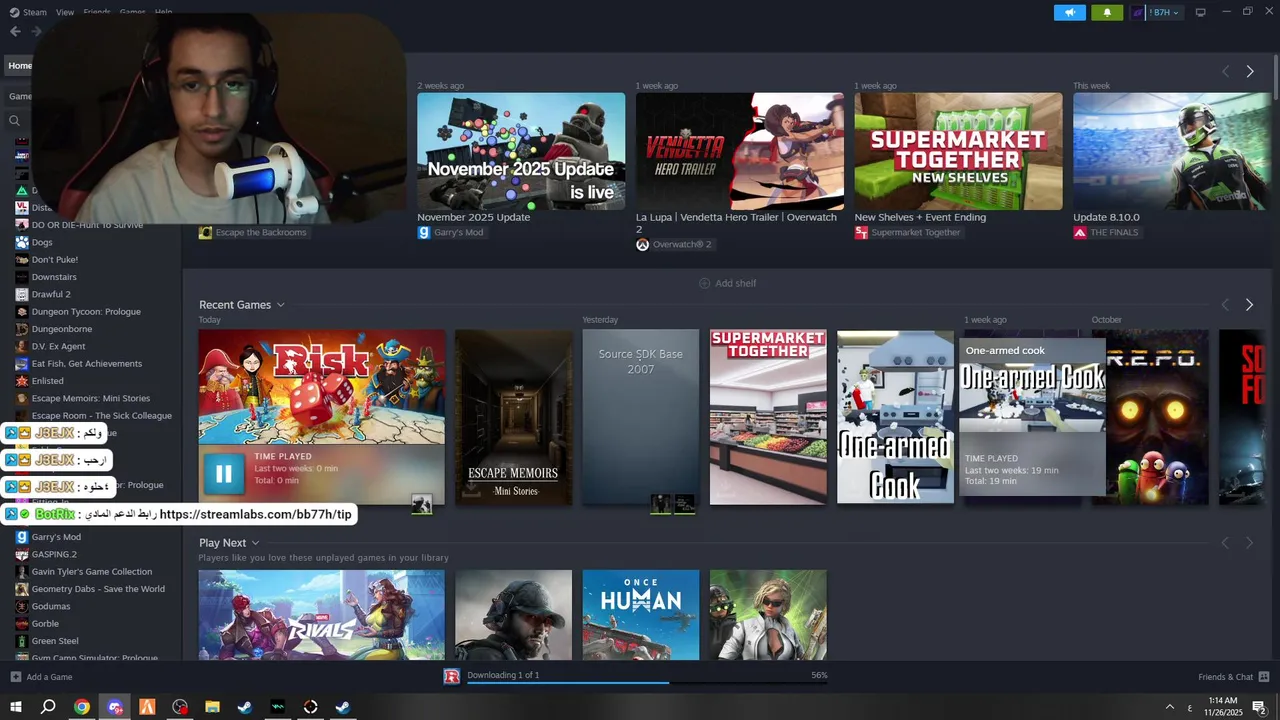Open the November 2025 Update news thumbnail
The image size is (1280, 720).
521,151
